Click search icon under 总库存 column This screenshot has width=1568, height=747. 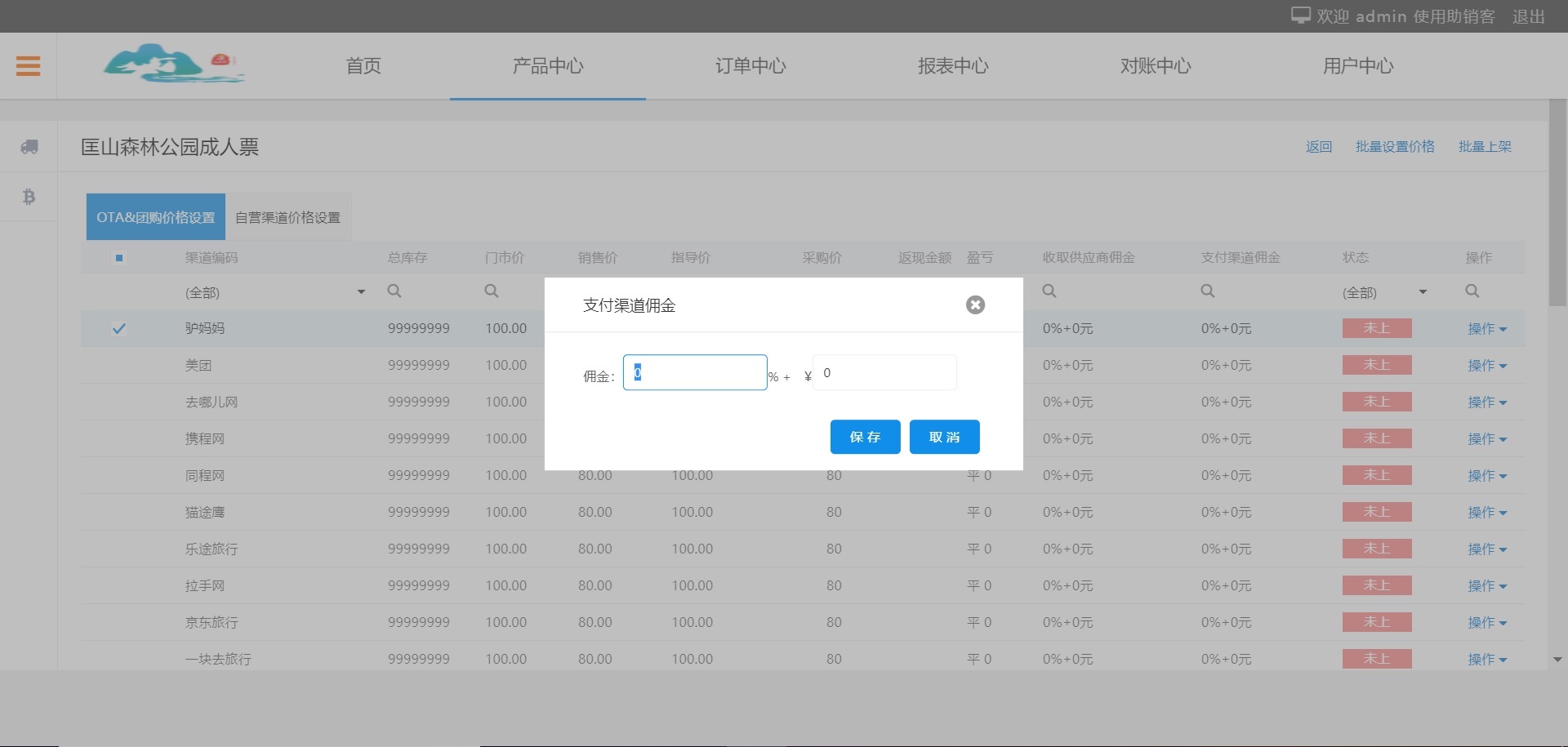(x=394, y=291)
